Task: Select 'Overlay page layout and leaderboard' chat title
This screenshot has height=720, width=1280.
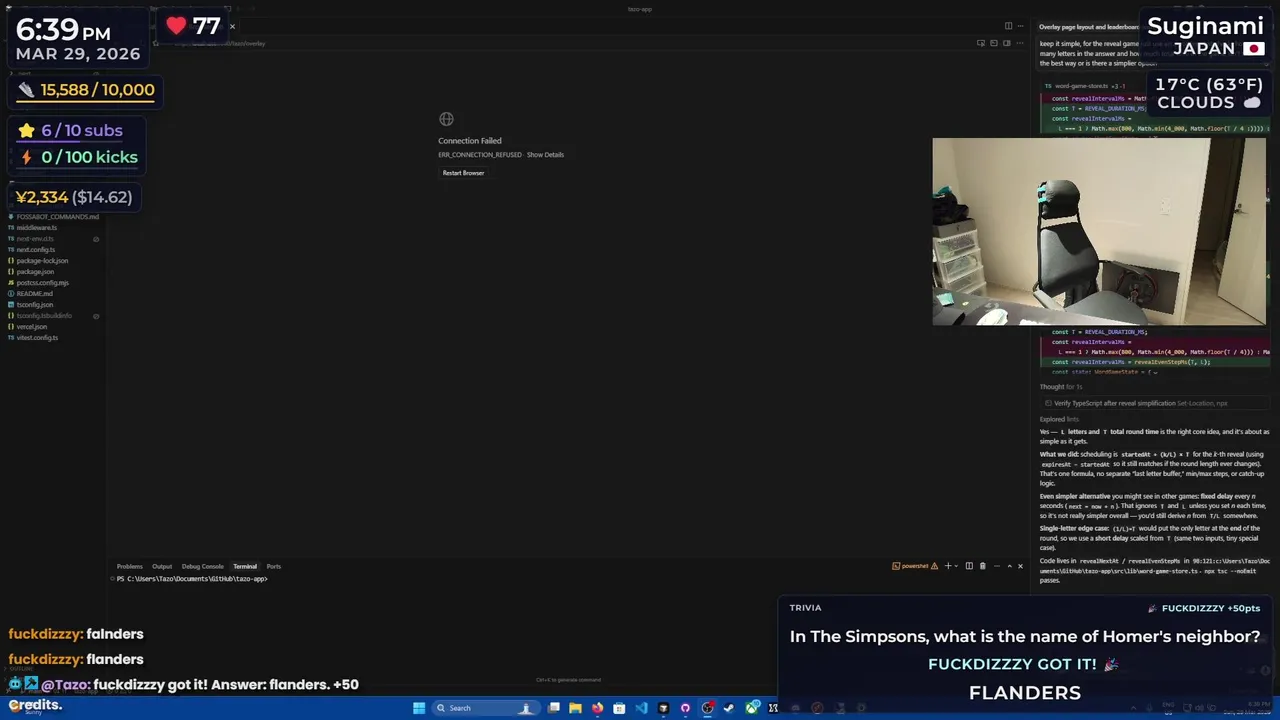Action: pos(1088,27)
